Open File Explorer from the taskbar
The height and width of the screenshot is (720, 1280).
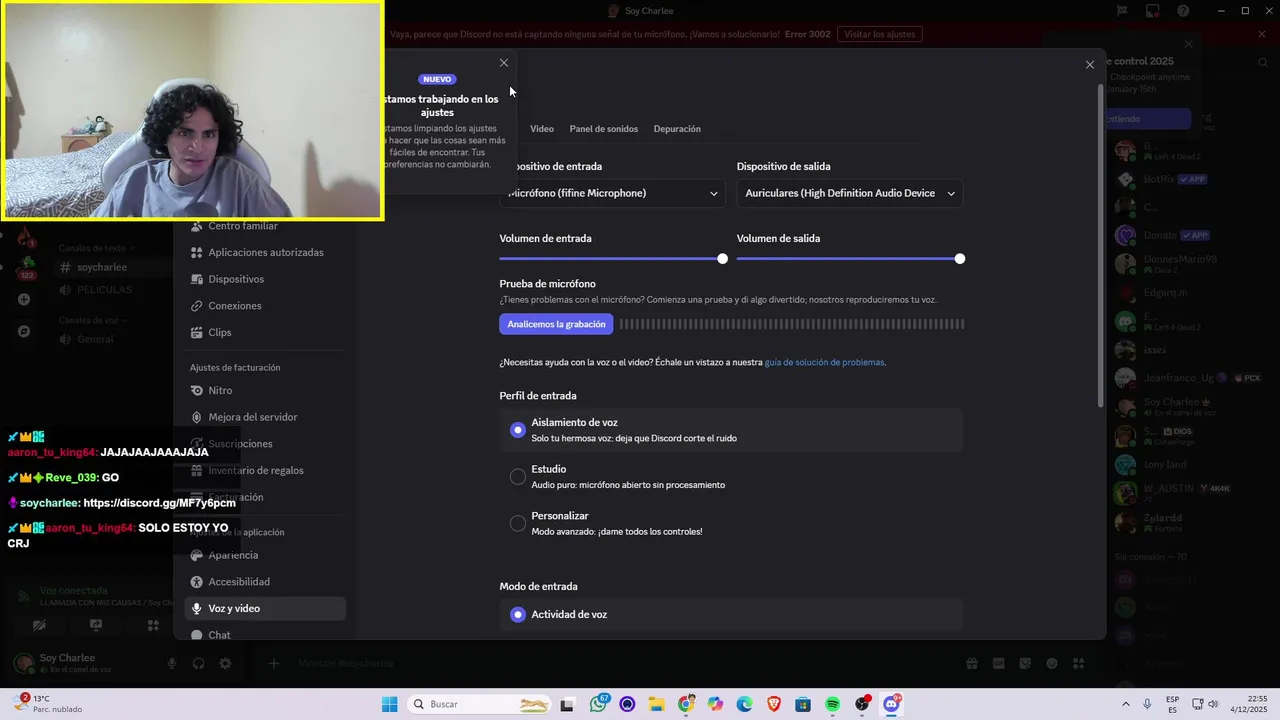(x=657, y=704)
